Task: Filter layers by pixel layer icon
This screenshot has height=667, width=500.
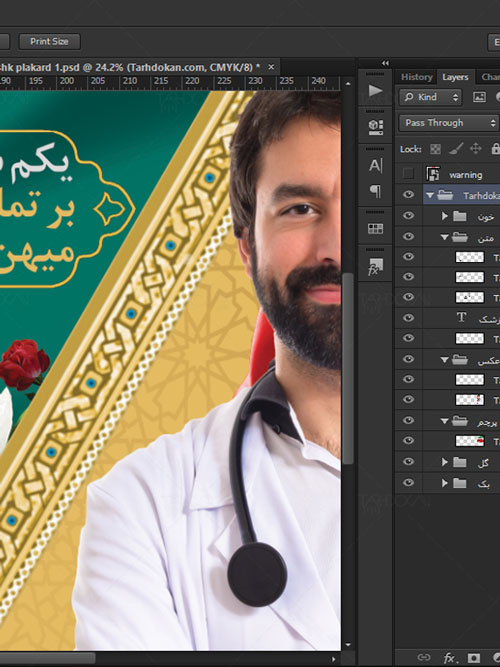Action: coord(479,97)
